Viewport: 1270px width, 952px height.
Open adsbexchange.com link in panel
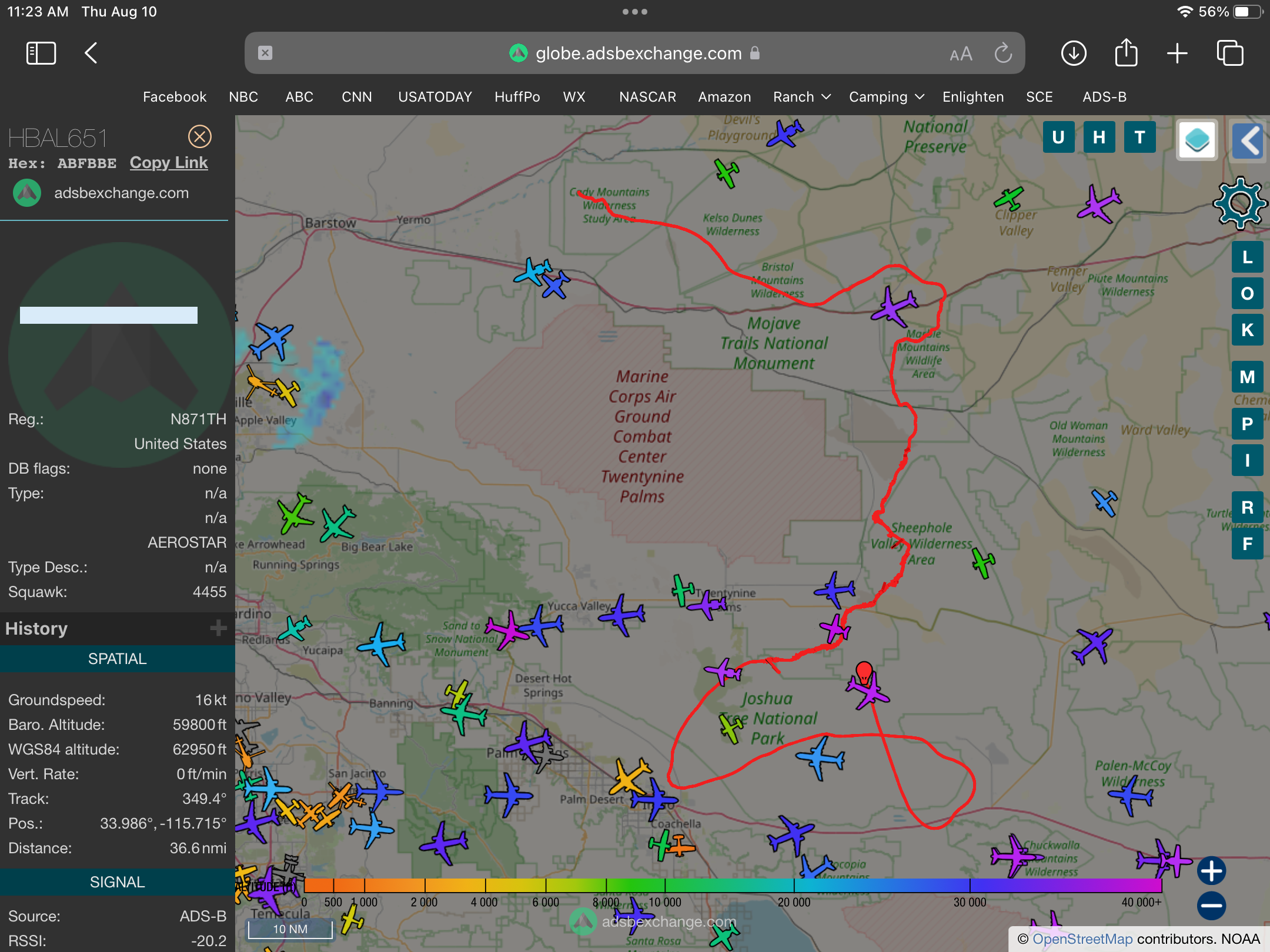pyautogui.click(x=121, y=193)
